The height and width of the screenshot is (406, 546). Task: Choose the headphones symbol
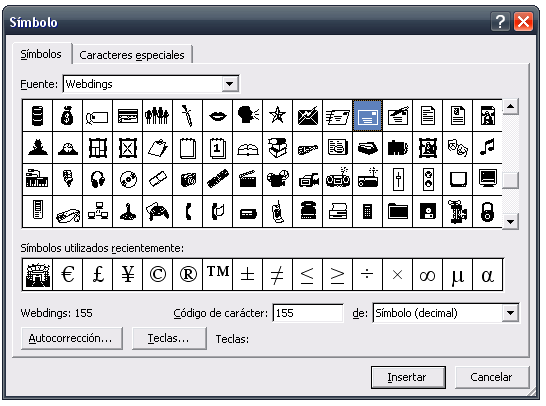tap(98, 180)
